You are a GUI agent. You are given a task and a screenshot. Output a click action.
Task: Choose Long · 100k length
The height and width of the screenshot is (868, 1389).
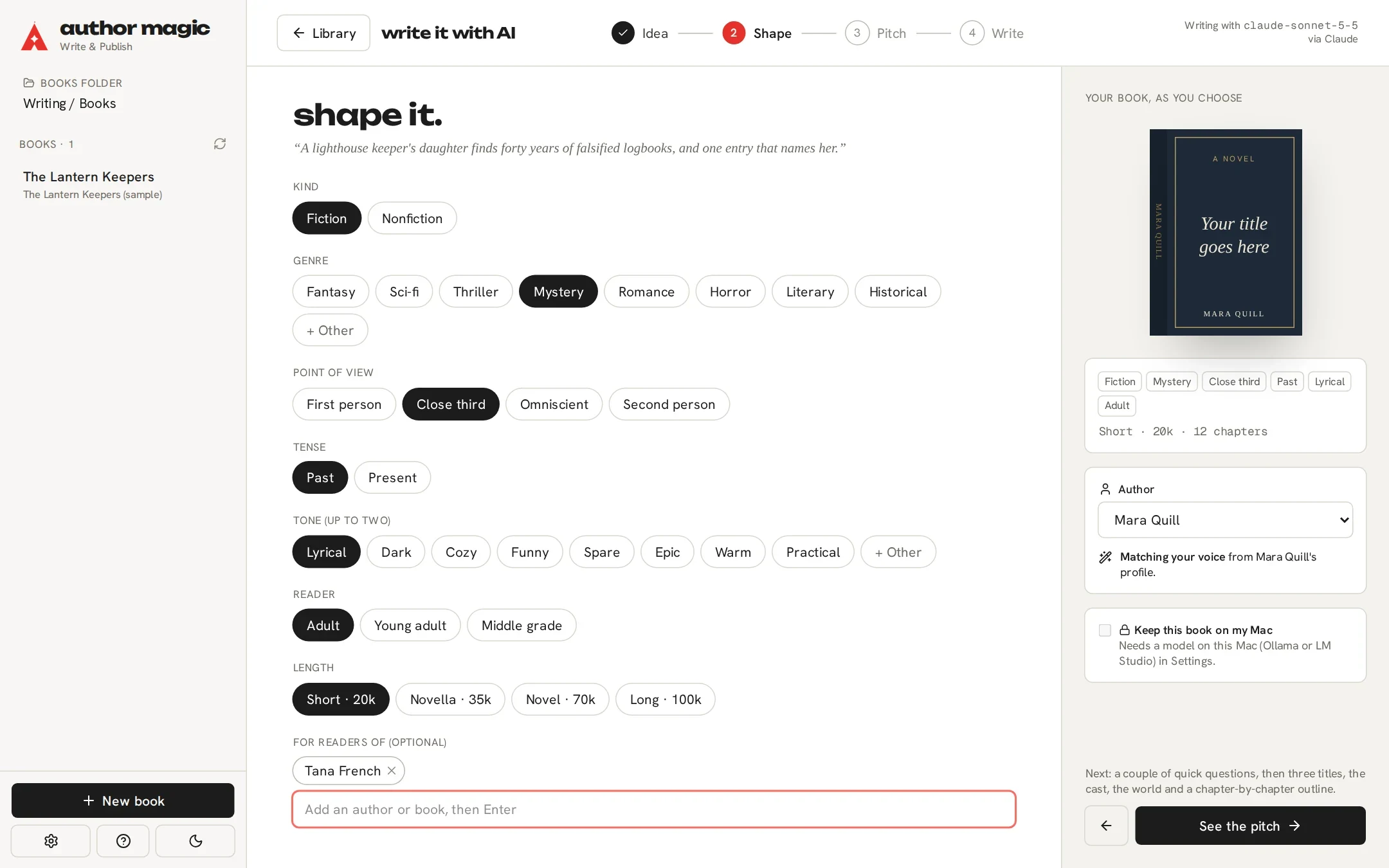[666, 700]
